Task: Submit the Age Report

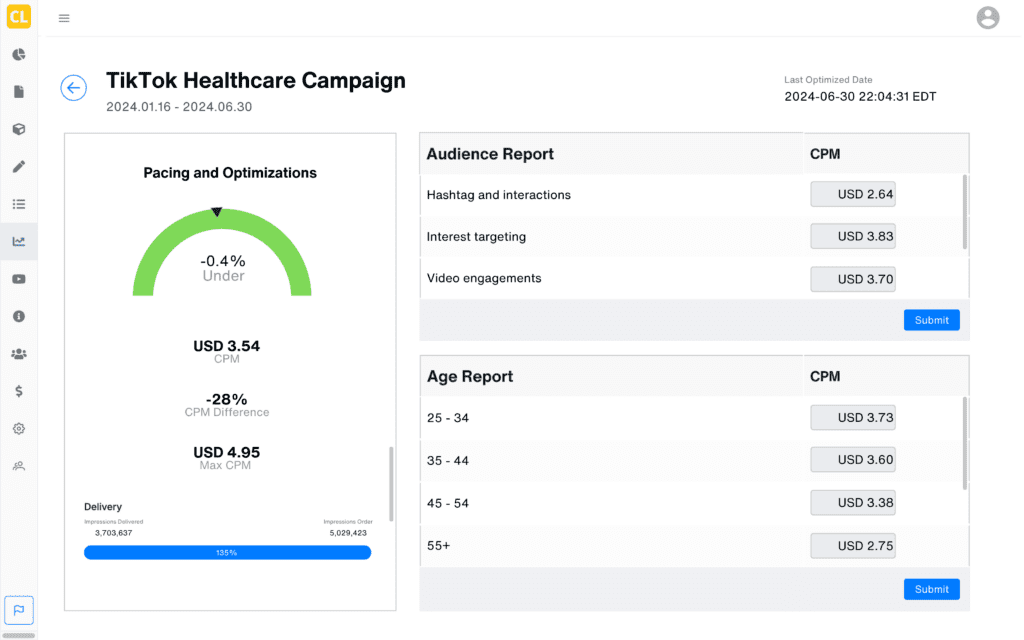Action: [931, 589]
